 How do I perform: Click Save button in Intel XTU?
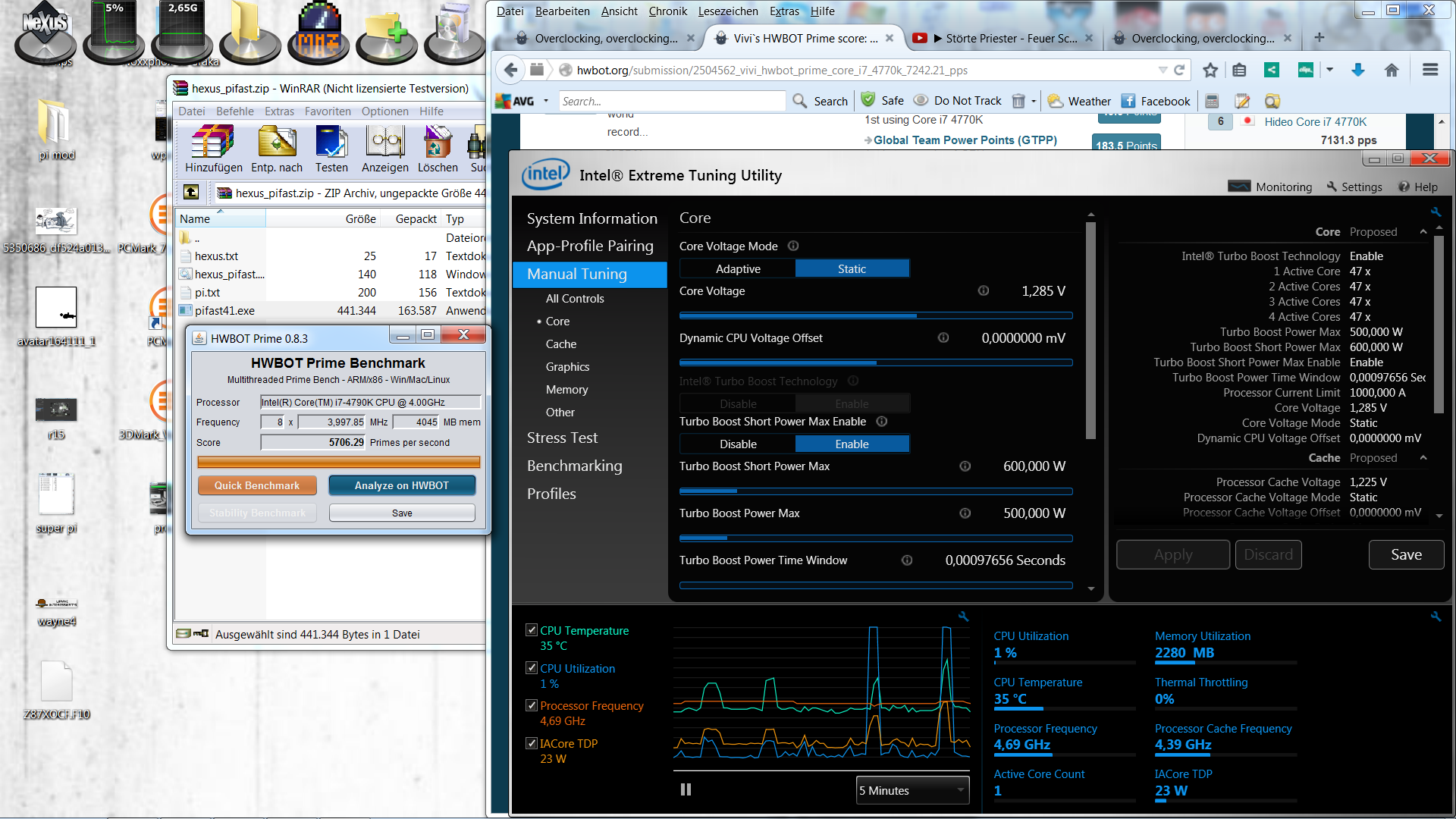pyautogui.click(x=1406, y=554)
